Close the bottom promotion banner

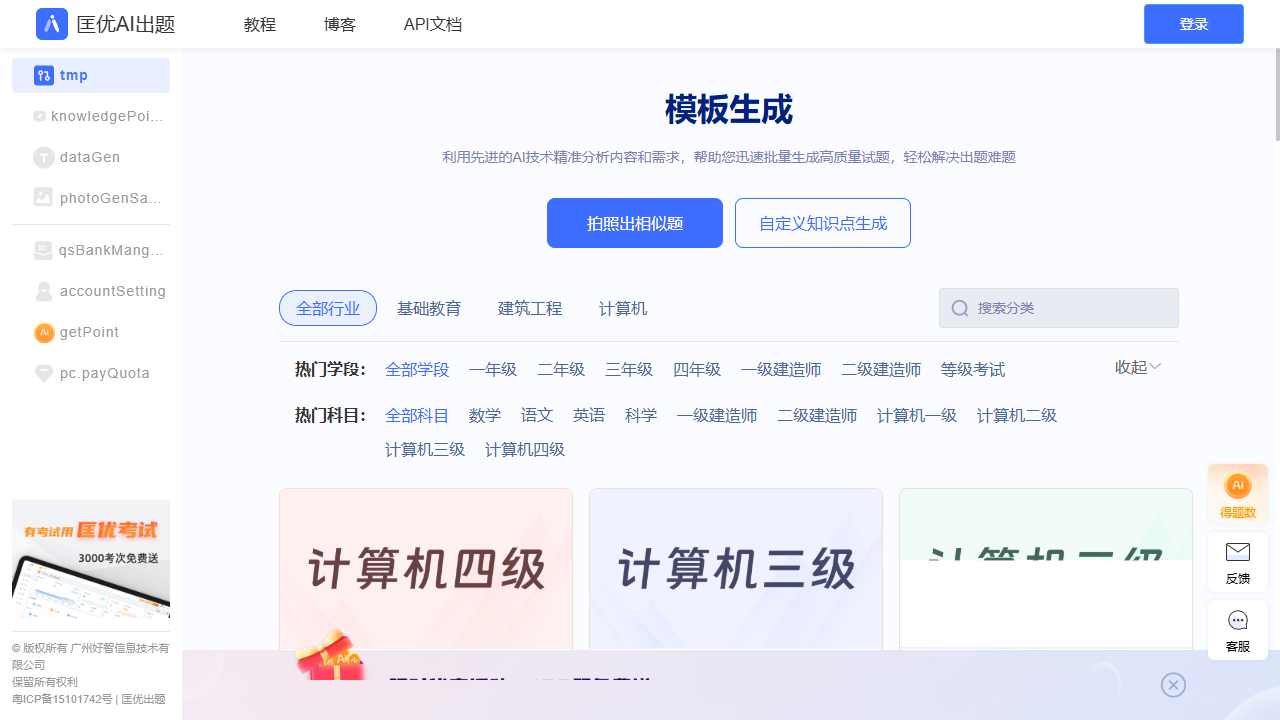[x=1173, y=685]
